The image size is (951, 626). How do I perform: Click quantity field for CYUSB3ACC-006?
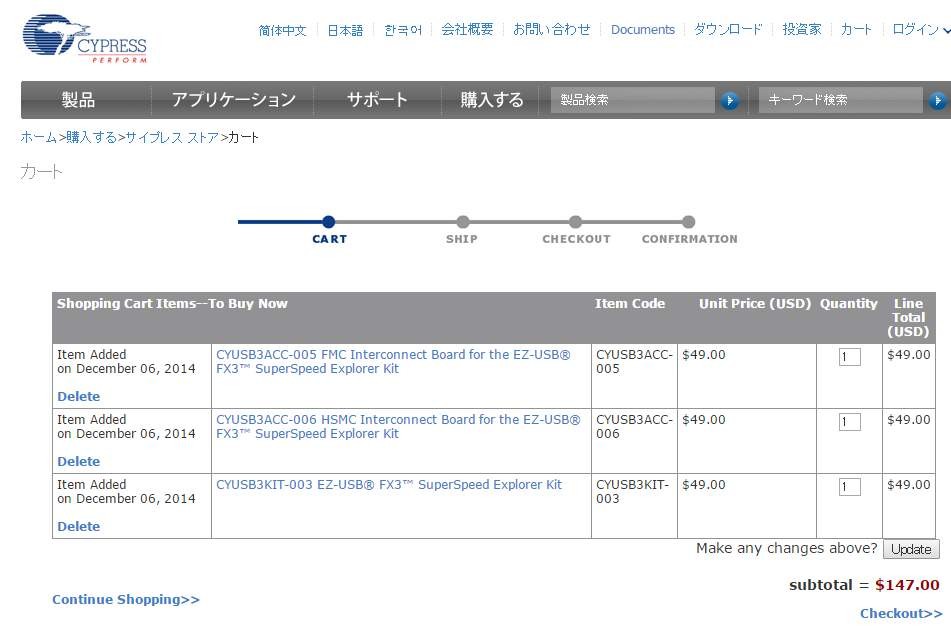[x=850, y=422]
